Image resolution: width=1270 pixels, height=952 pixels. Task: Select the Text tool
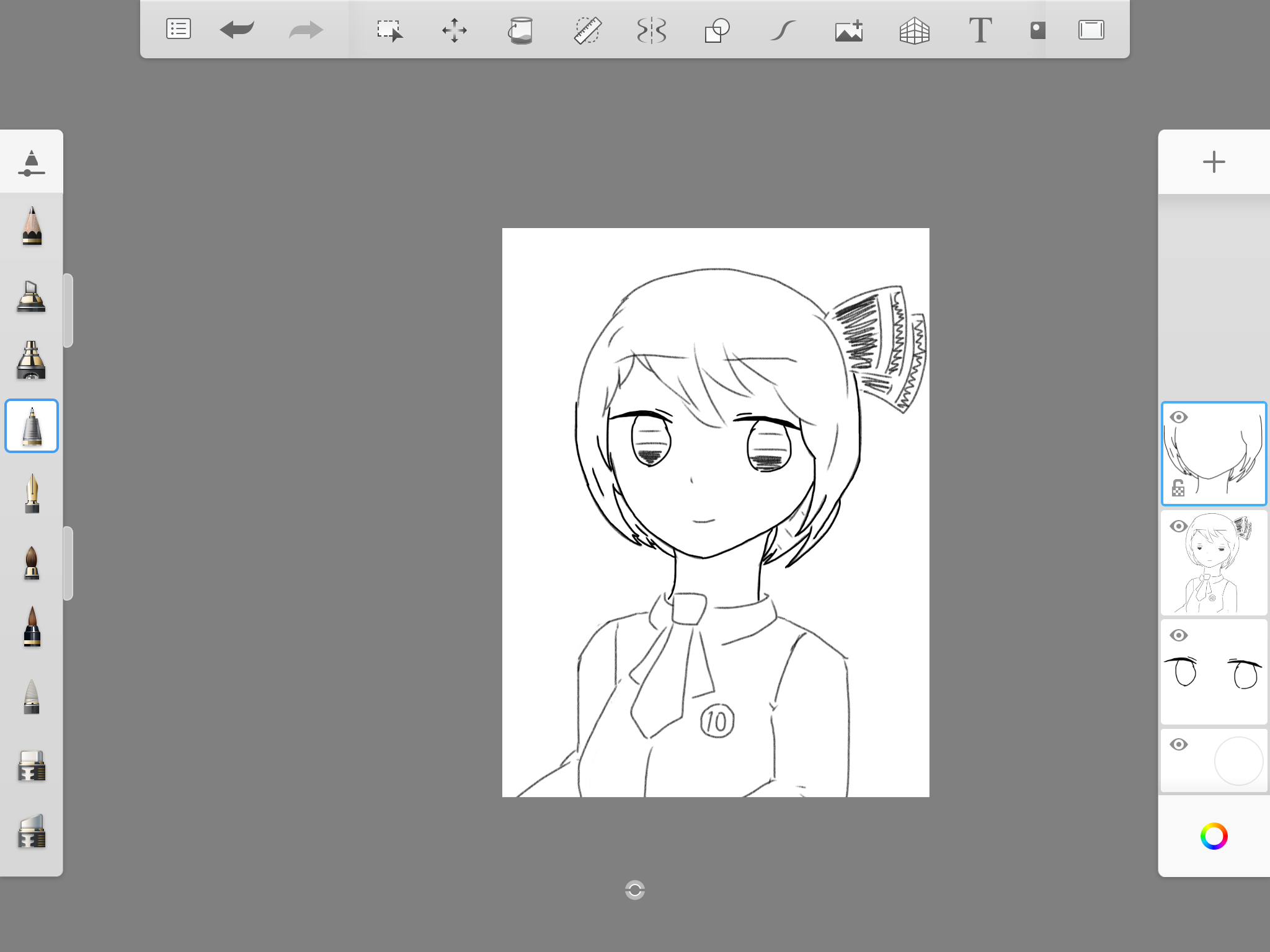(980, 30)
